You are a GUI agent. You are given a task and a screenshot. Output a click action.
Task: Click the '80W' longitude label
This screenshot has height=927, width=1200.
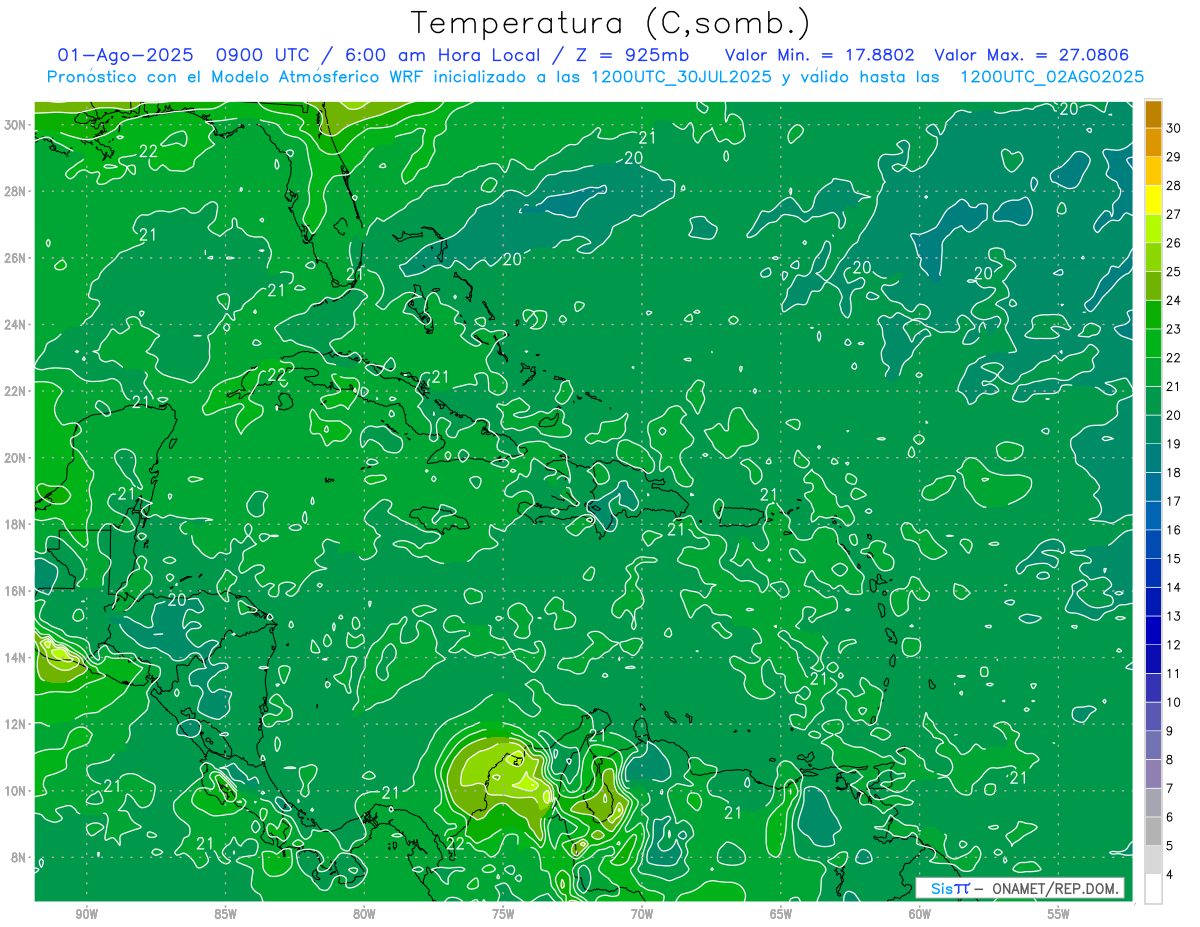click(x=364, y=914)
